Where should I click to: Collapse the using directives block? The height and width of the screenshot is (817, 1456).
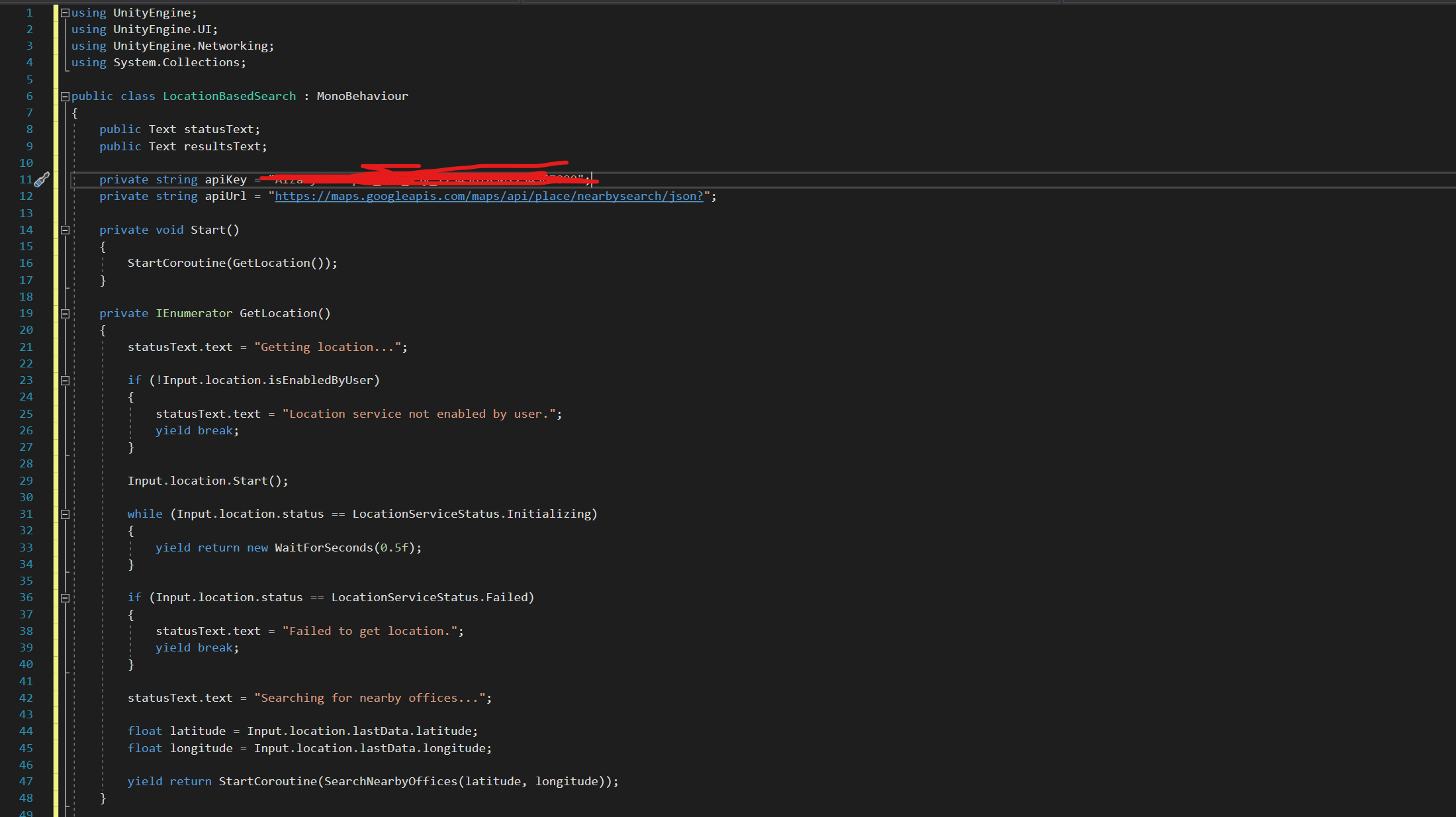coord(65,13)
